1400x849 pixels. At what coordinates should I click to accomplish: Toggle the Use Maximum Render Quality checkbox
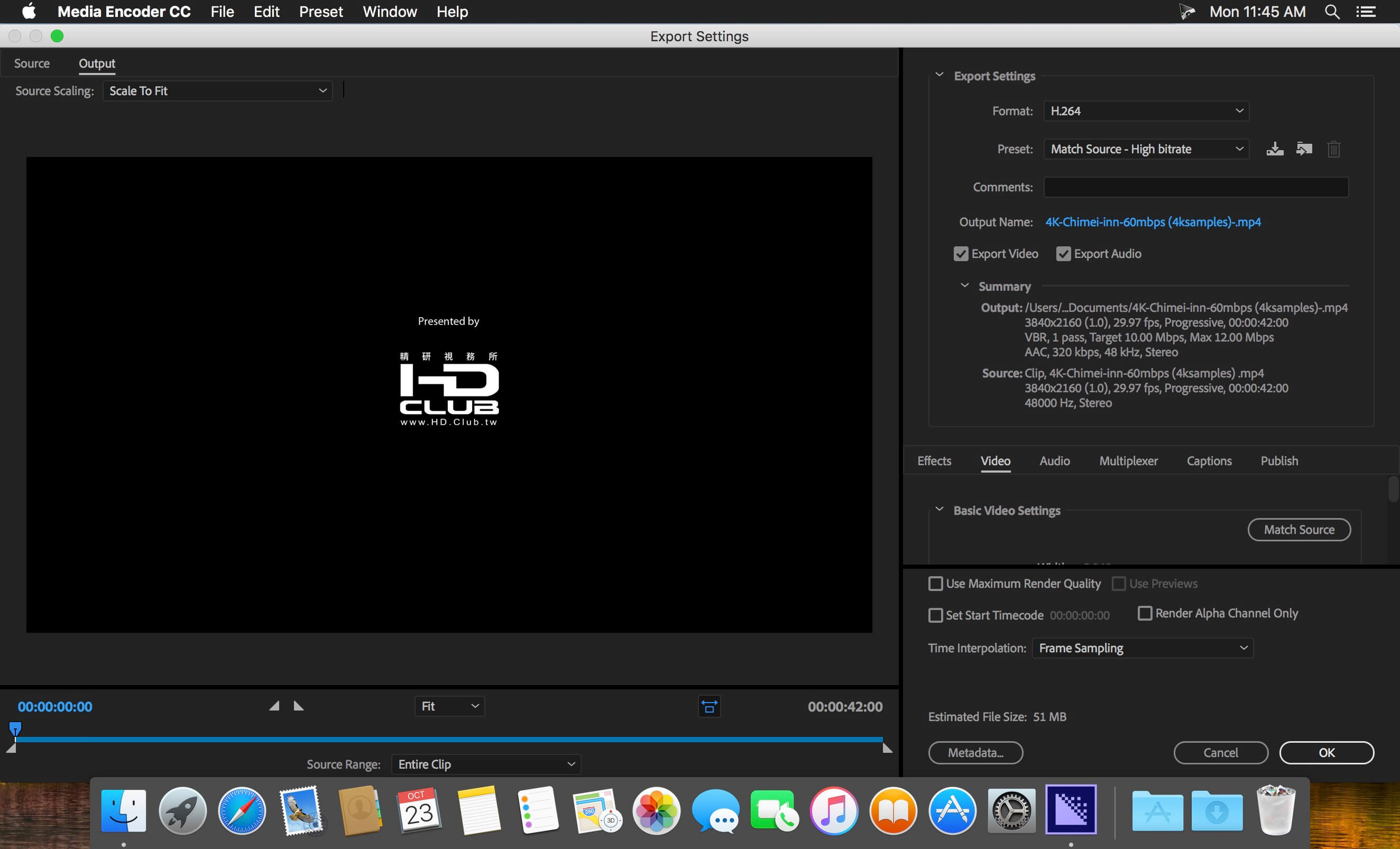pyautogui.click(x=935, y=583)
